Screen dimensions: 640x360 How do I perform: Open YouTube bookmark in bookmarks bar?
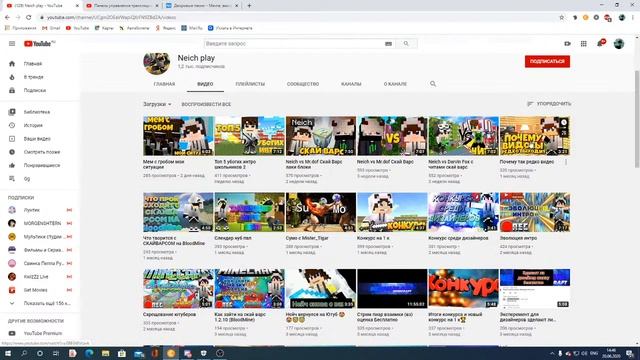click(x=77, y=28)
